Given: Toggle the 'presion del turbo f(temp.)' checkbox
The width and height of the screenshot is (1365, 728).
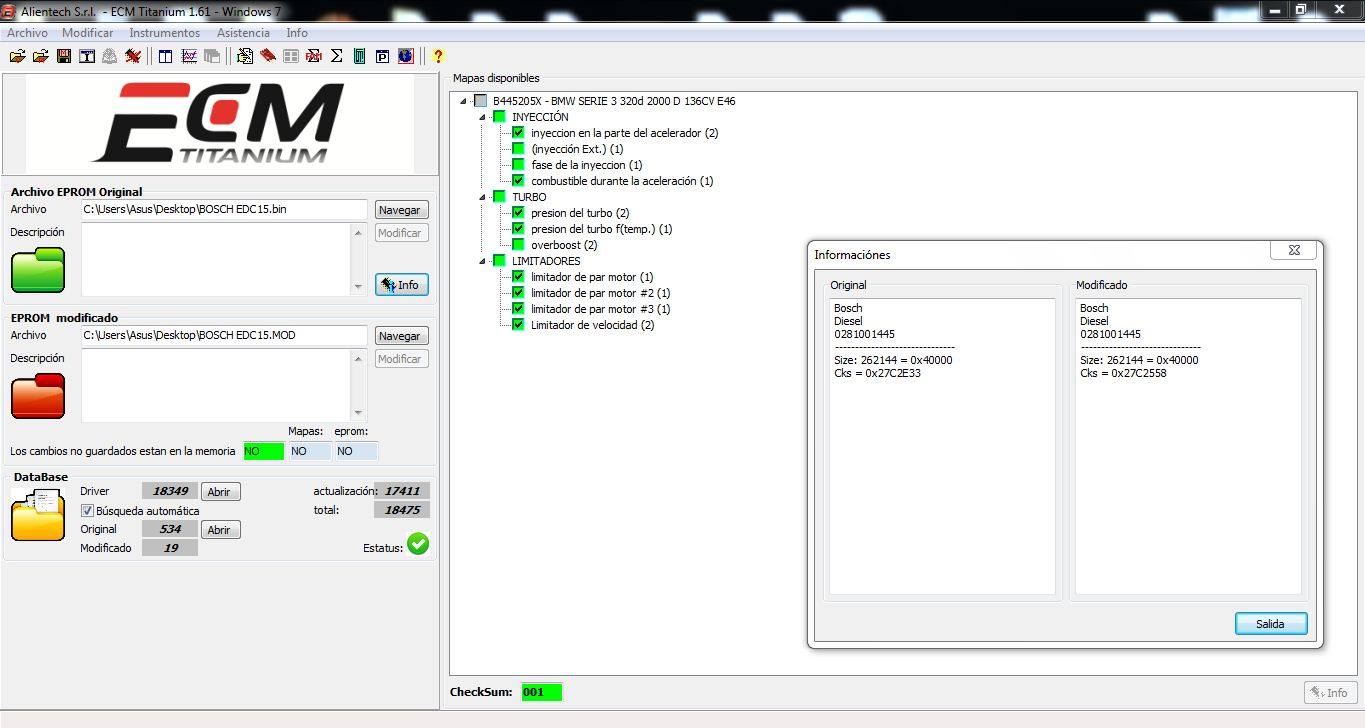Looking at the screenshot, I should point(518,229).
